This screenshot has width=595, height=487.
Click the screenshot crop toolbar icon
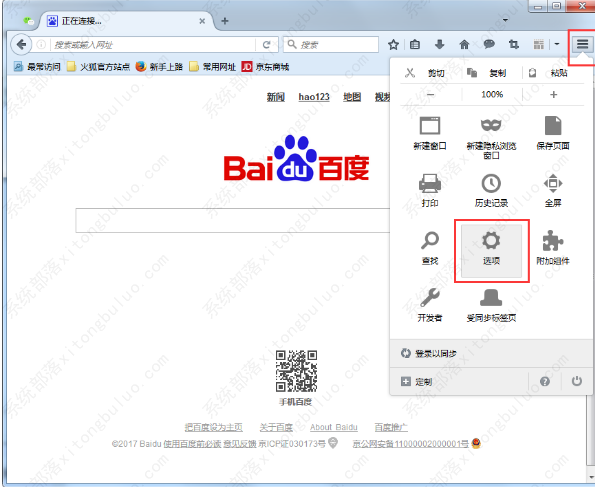point(514,45)
